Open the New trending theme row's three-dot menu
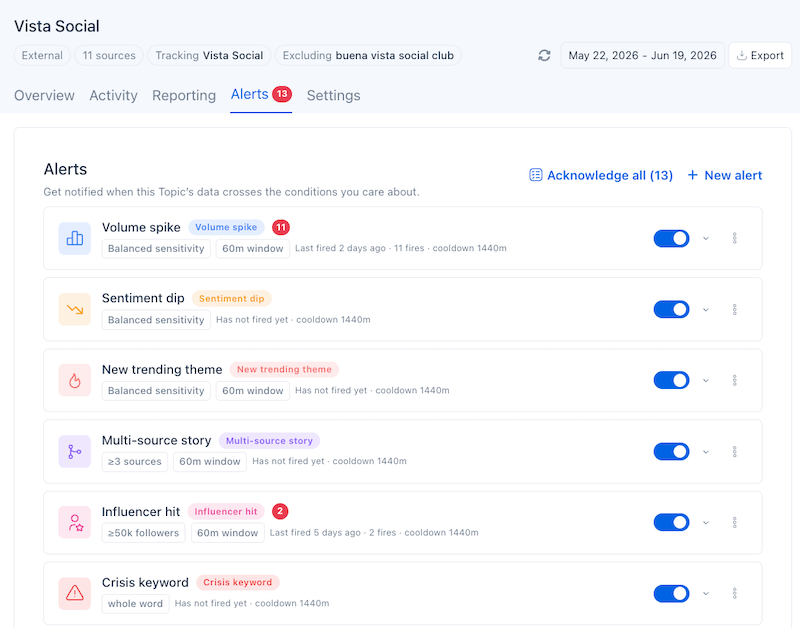 735,380
